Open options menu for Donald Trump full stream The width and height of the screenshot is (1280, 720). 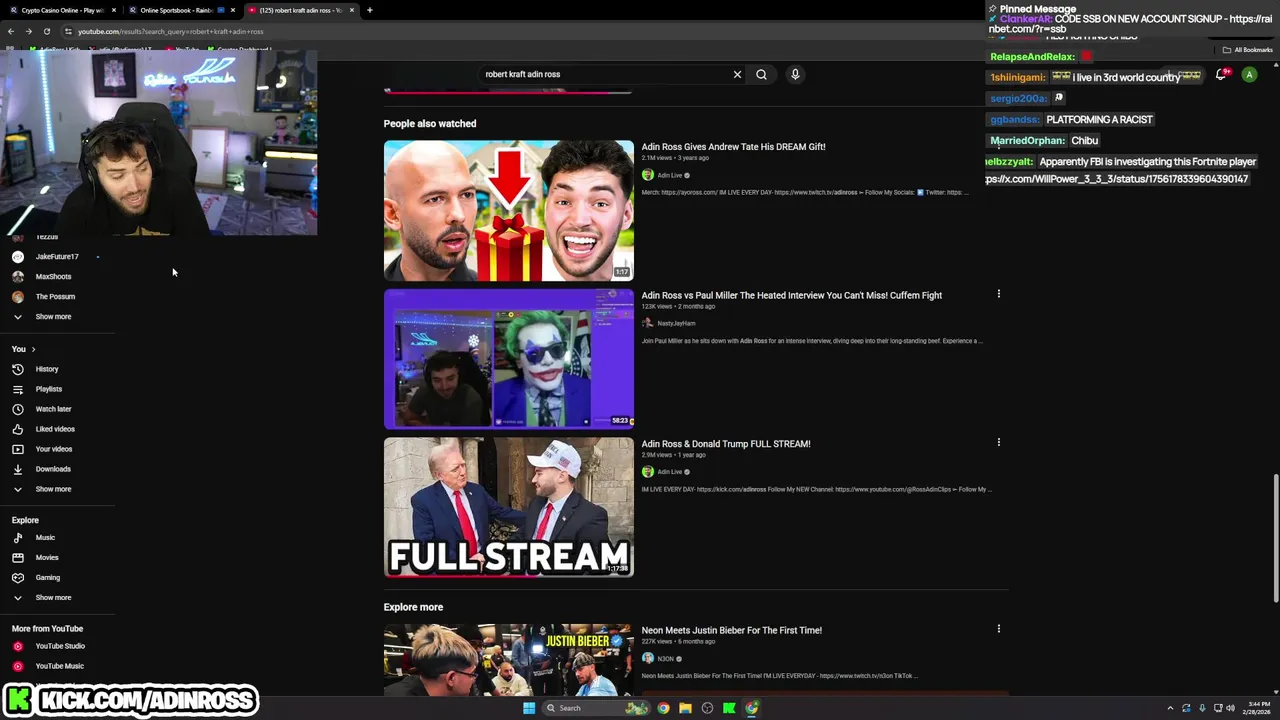998,442
